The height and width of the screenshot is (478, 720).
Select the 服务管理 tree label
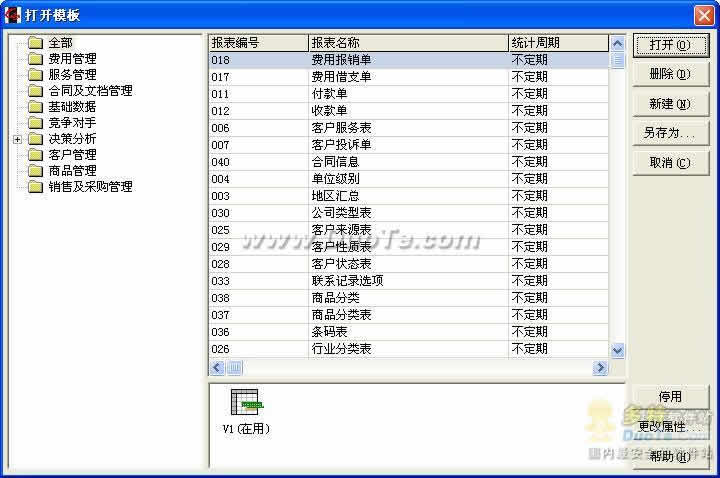click(73, 75)
